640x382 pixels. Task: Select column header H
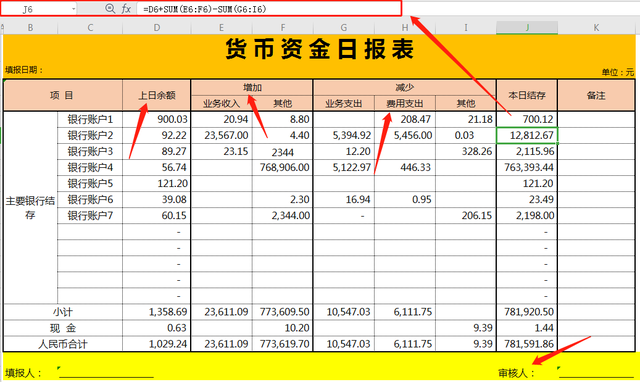405,28
